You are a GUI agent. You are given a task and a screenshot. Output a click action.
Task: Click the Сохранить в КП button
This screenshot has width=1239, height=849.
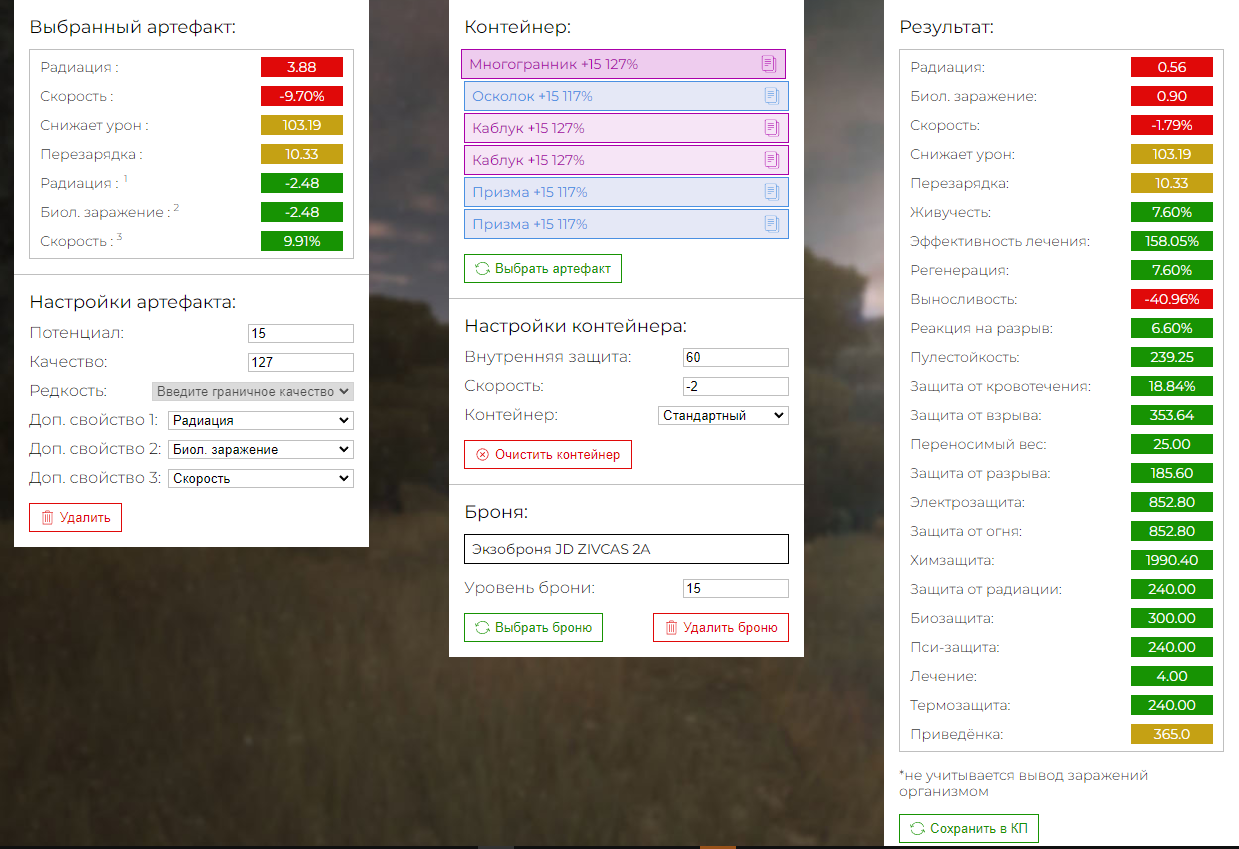click(969, 829)
